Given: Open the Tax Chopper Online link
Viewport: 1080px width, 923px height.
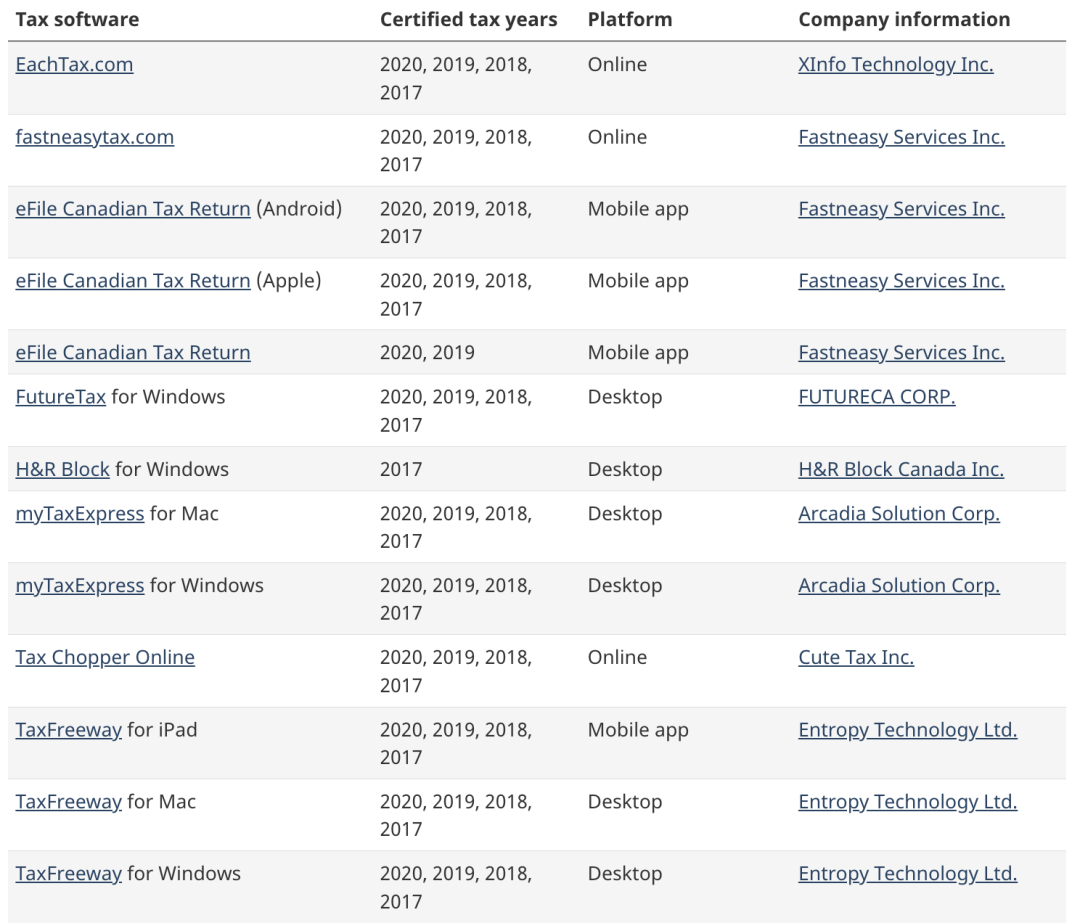Looking at the screenshot, I should 105,657.
